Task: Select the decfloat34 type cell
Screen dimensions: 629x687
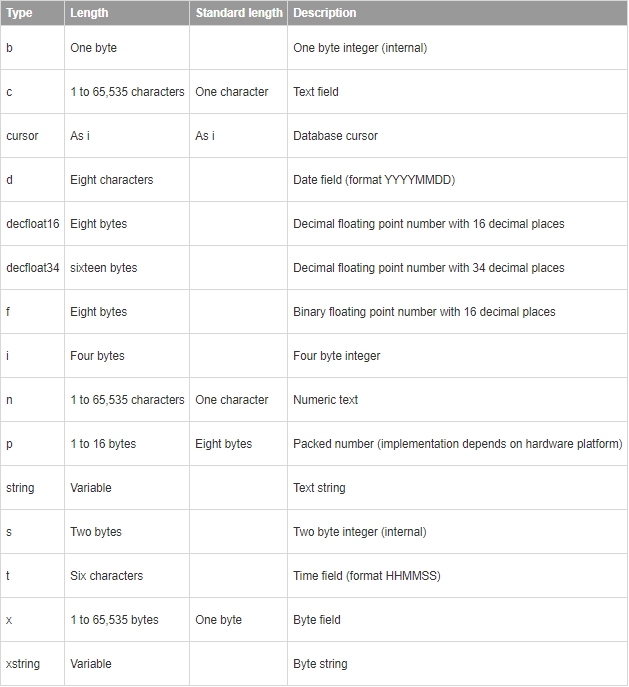Action: tap(33, 268)
